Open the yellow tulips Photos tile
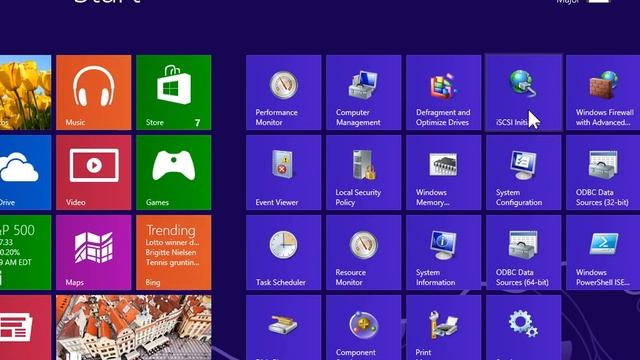640x360 pixels. [x=25, y=93]
